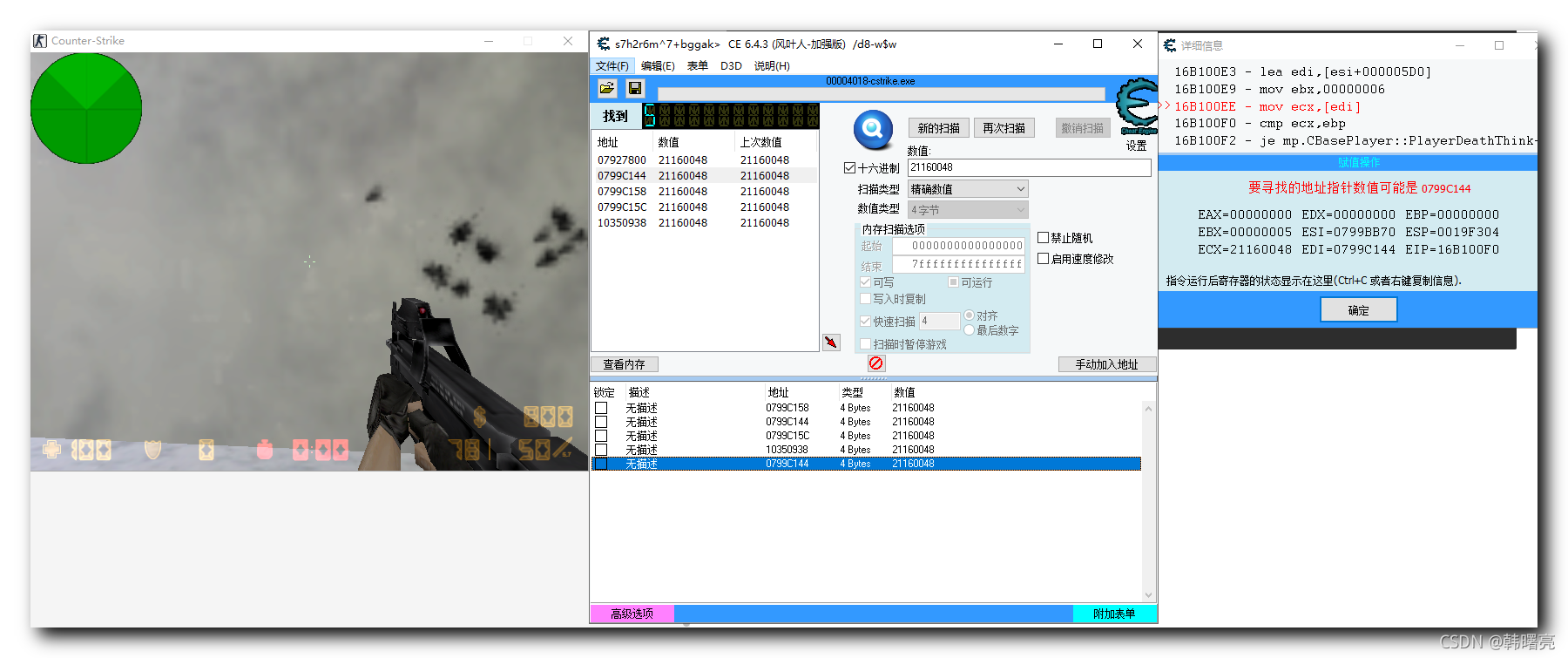Click 手动加入地址 add address button
Viewport: 1568px width, 658px height.
point(1106,364)
